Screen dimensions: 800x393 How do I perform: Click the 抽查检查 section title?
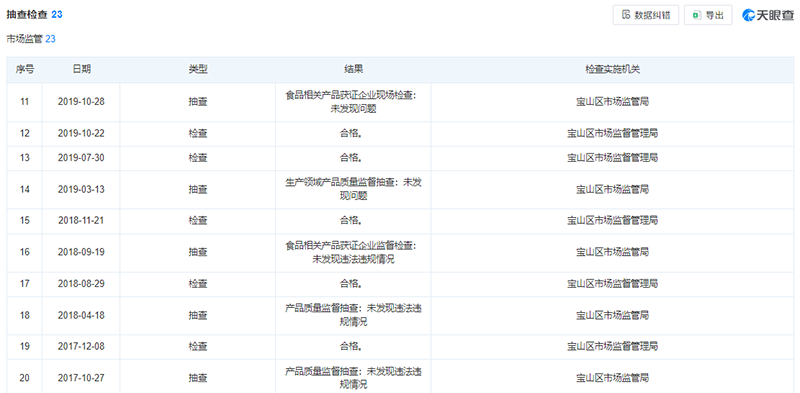(27, 15)
